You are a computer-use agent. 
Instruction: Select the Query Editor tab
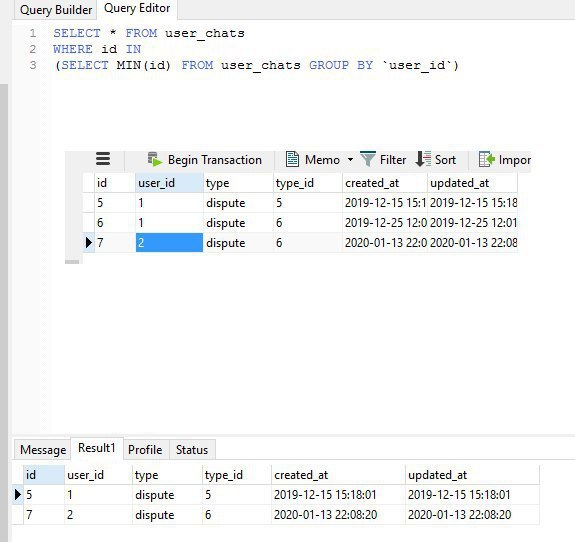tap(137, 8)
